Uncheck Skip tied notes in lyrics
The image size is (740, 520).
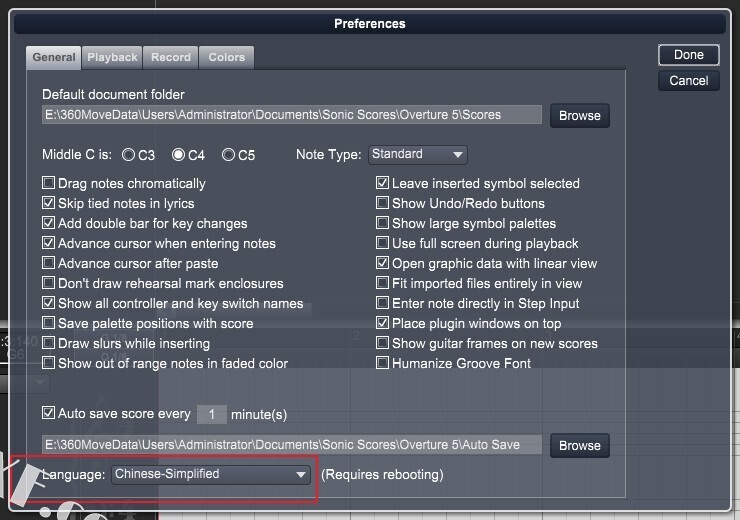click(49, 204)
